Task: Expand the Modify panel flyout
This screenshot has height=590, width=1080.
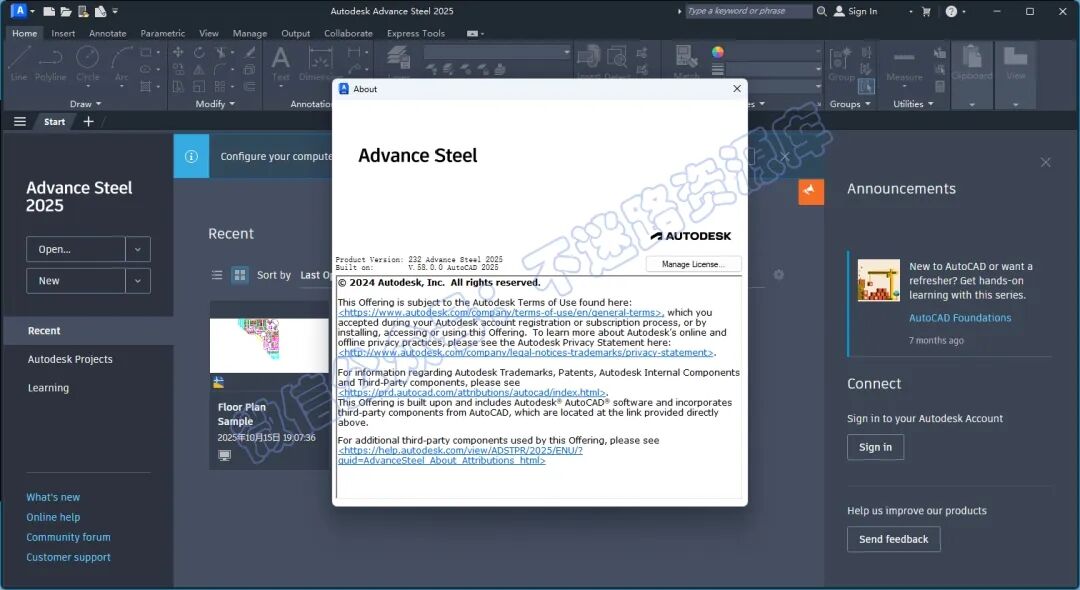Action: (x=215, y=104)
